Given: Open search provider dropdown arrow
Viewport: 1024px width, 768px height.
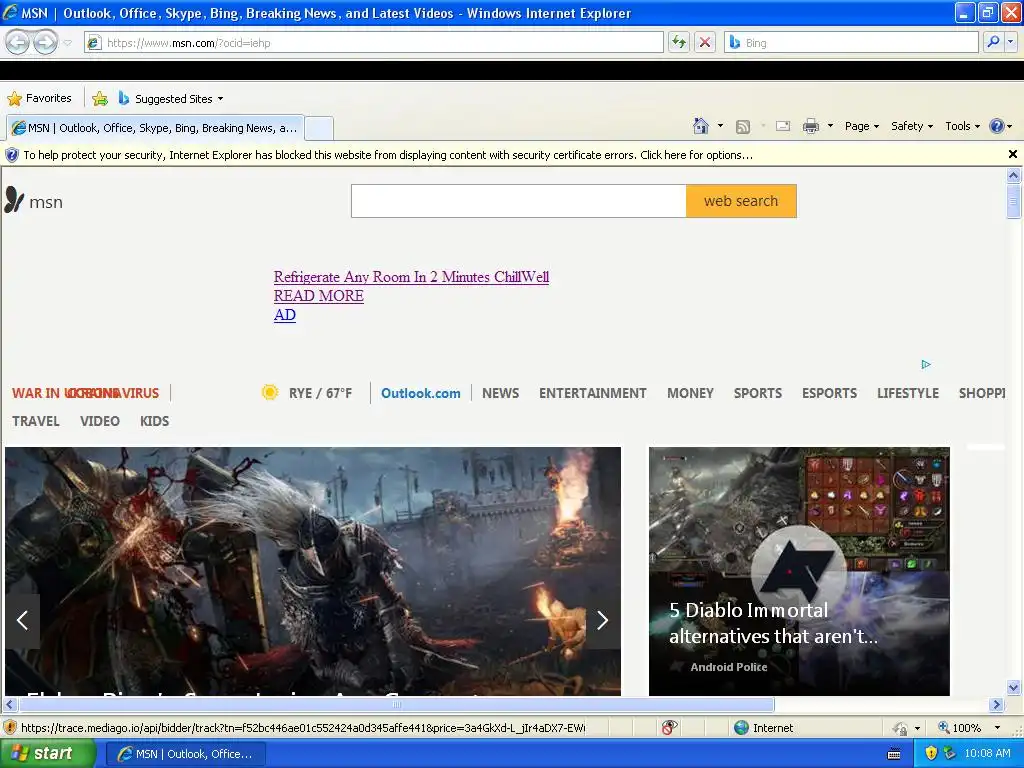Looking at the screenshot, I should pyautogui.click(x=1011, y=42).
